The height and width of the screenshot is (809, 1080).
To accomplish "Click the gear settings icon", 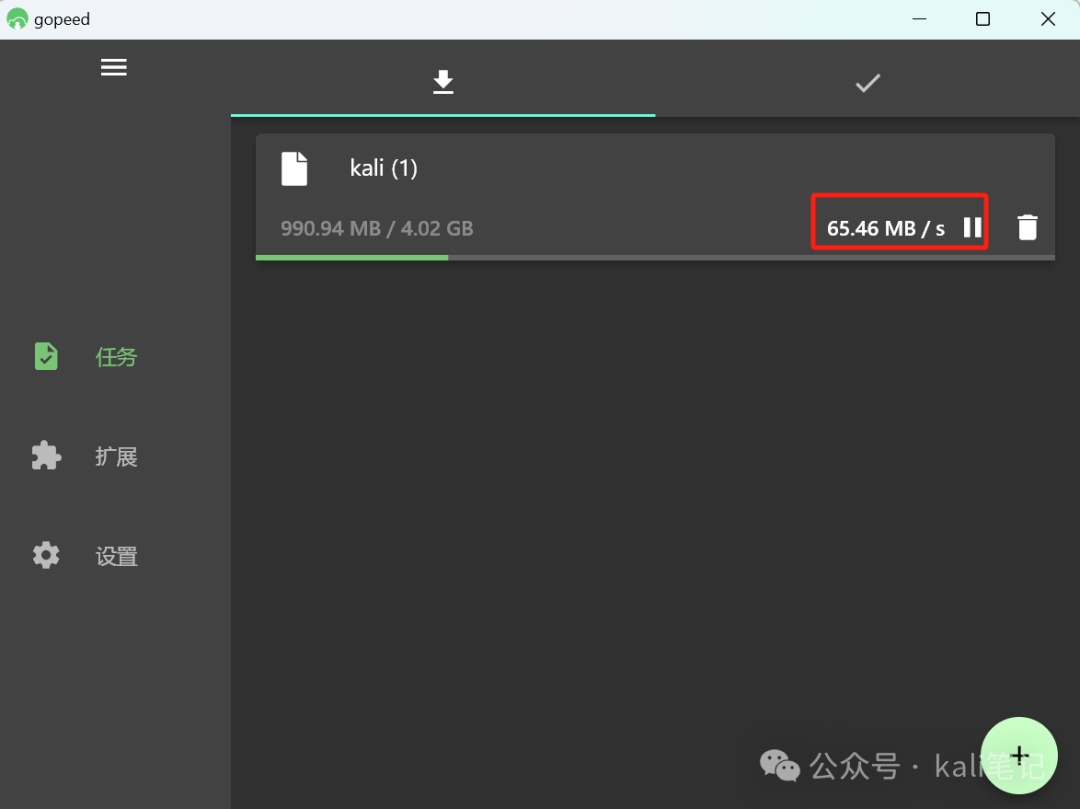I will [46, 555].
